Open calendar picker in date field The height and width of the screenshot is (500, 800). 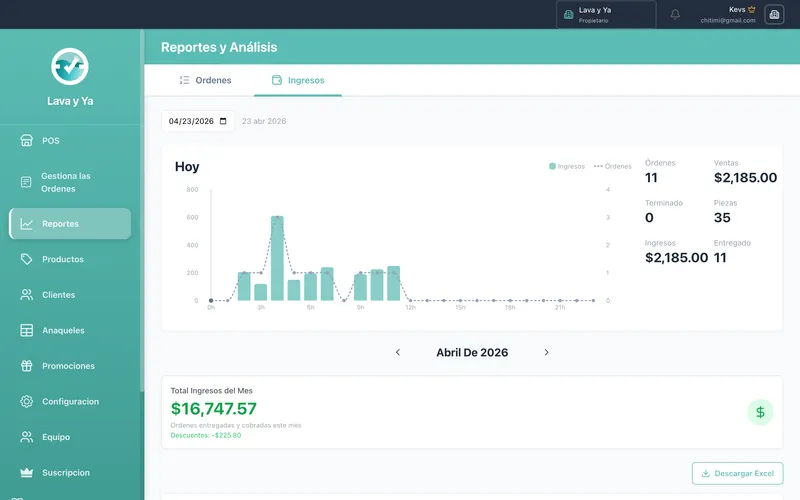pos(223,121)
